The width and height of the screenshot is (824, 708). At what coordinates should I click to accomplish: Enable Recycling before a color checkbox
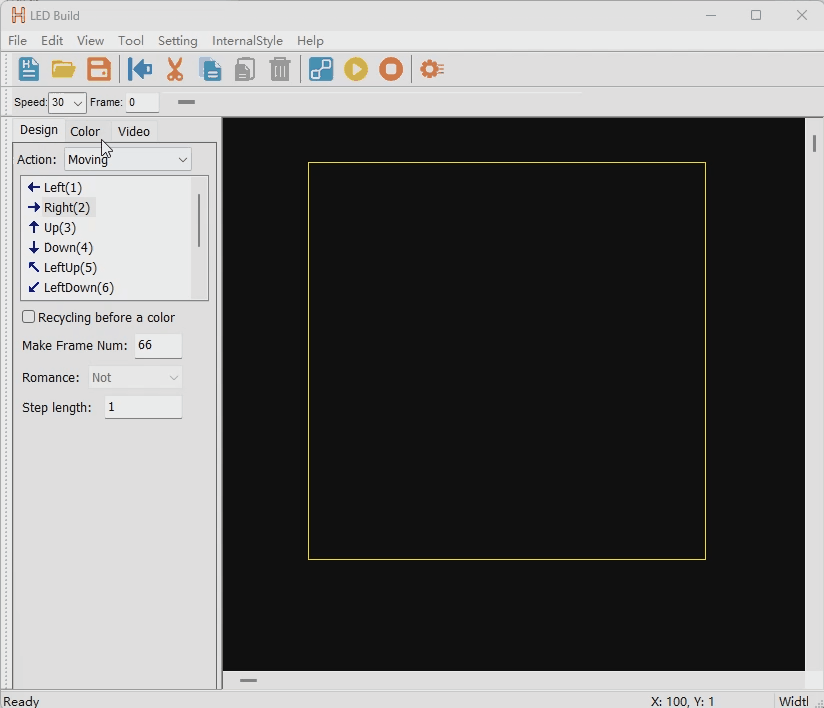click(28, 316)
